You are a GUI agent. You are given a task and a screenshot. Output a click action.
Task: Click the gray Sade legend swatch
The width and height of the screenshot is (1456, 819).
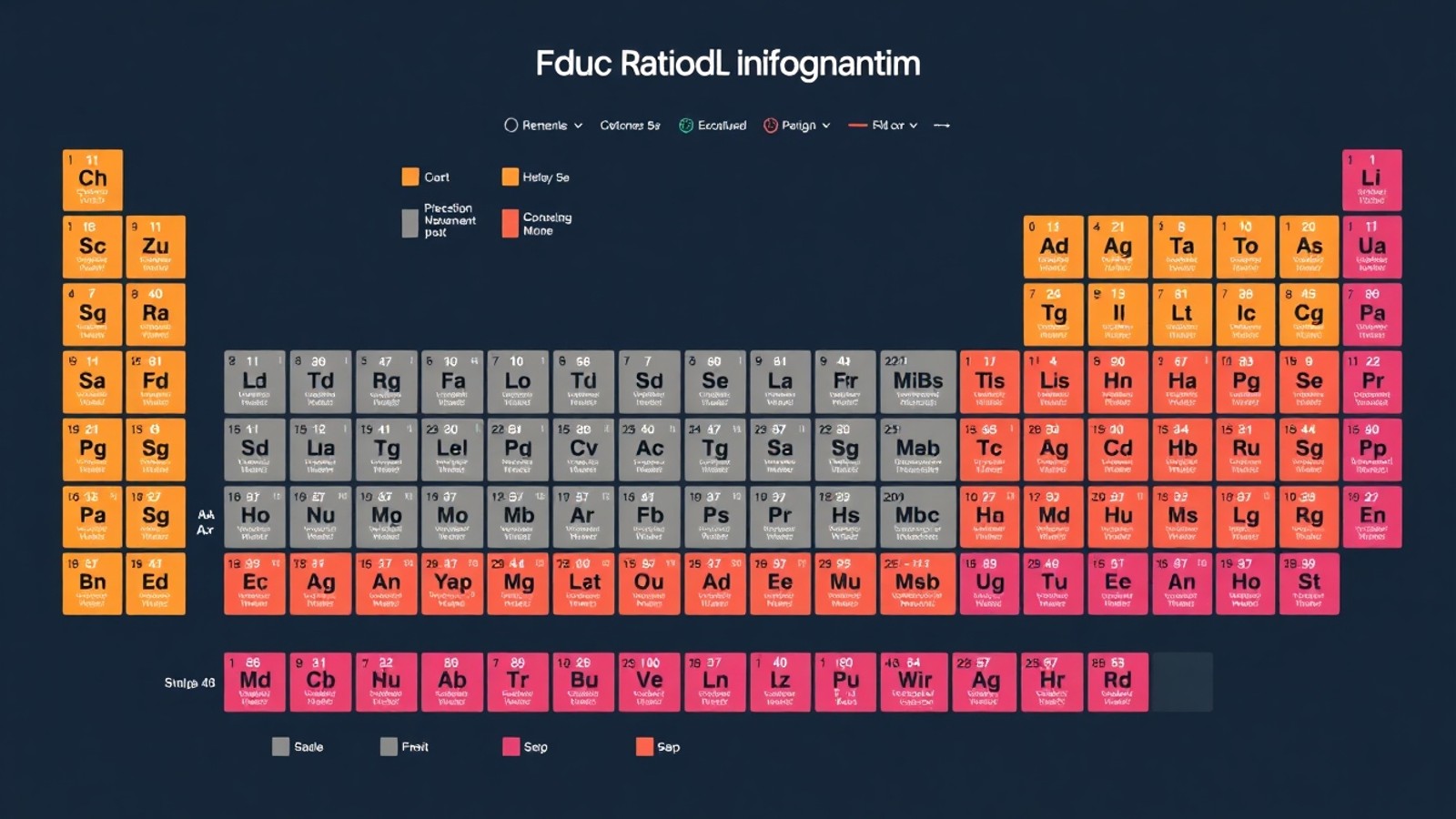click(x=280, y=747)
